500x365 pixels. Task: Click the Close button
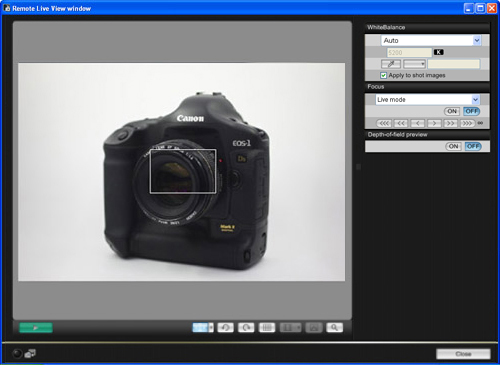(463, 354)
